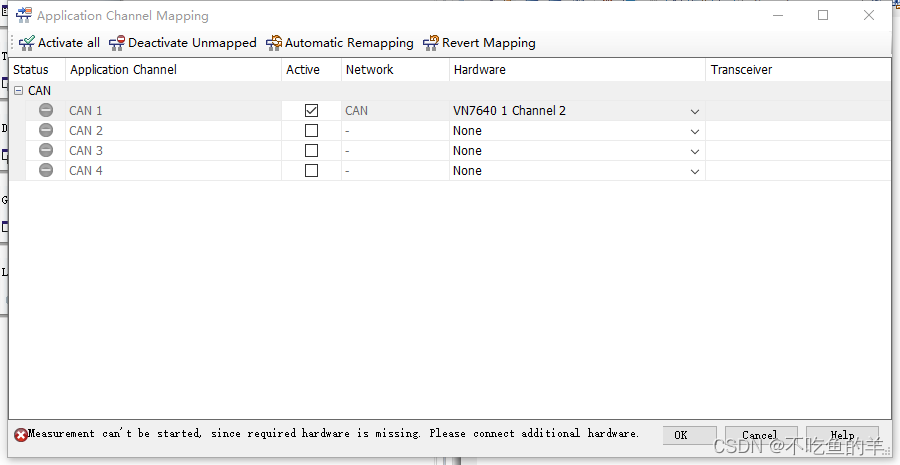Viewport: 900px width, 465px height.
Task: Click the Transceiver cell of CAN 1
Action: point(798,111)
